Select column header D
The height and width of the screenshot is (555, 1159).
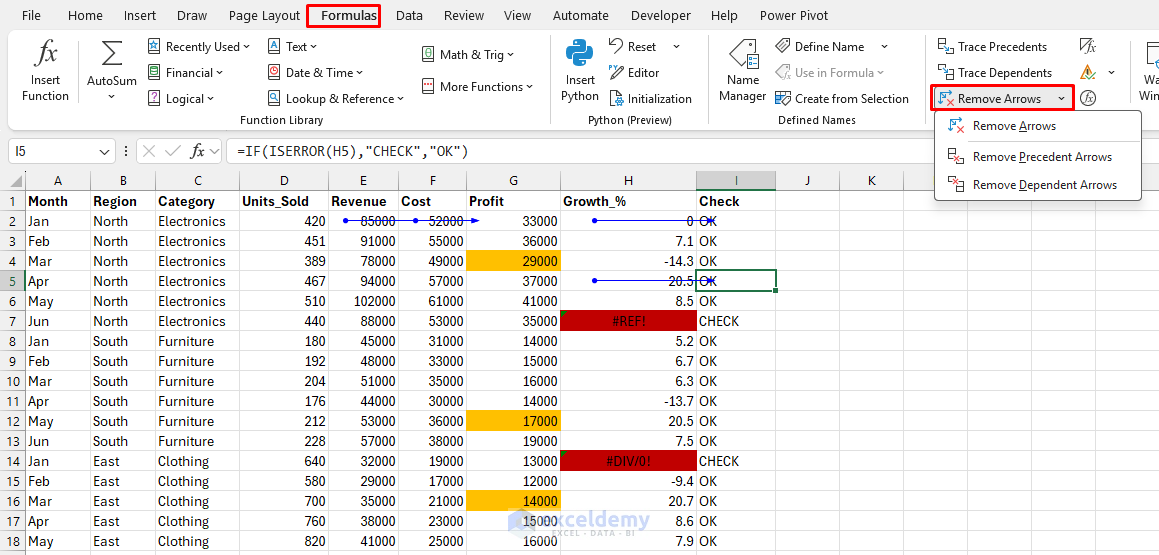284,180
